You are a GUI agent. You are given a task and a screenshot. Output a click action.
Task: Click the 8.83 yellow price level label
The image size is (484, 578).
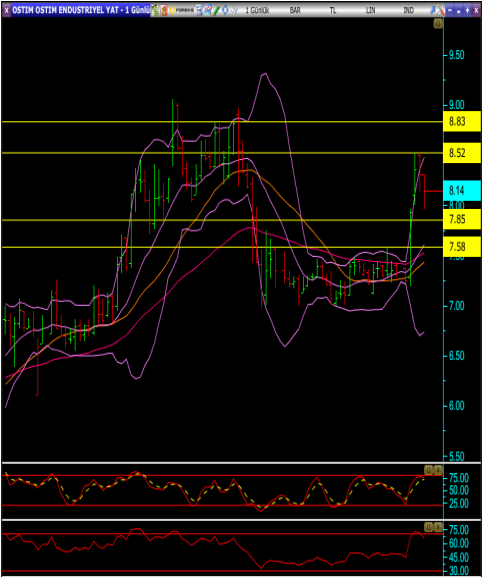(x=462, y=121)
